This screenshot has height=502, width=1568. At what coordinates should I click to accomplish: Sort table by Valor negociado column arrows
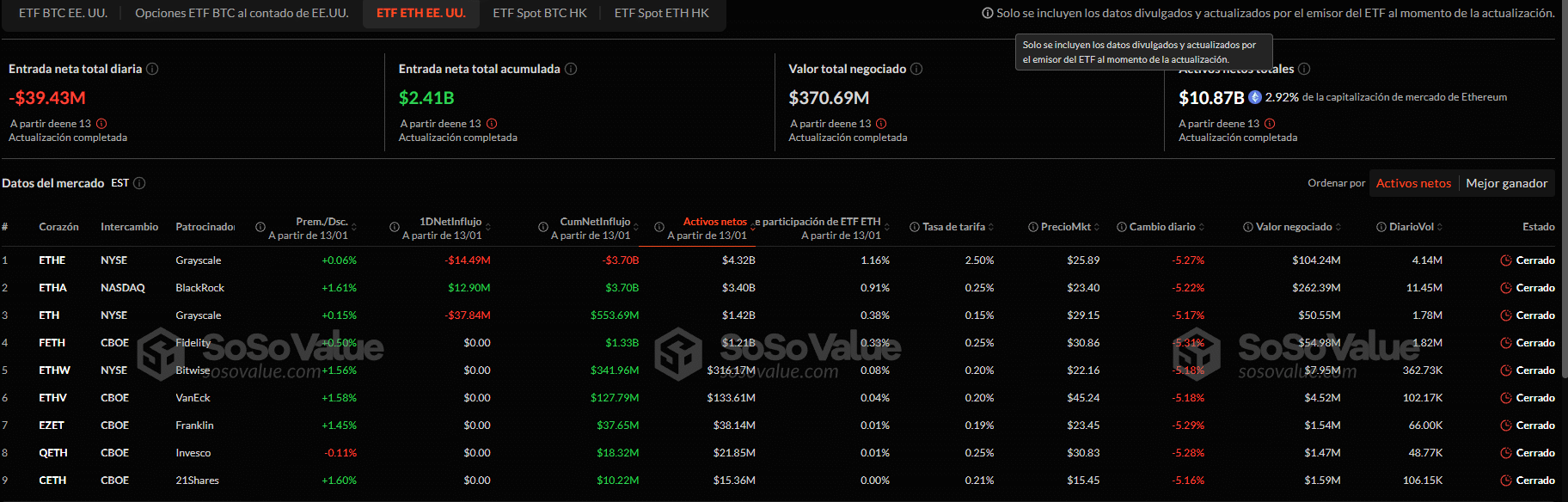tap(1338, 227)
